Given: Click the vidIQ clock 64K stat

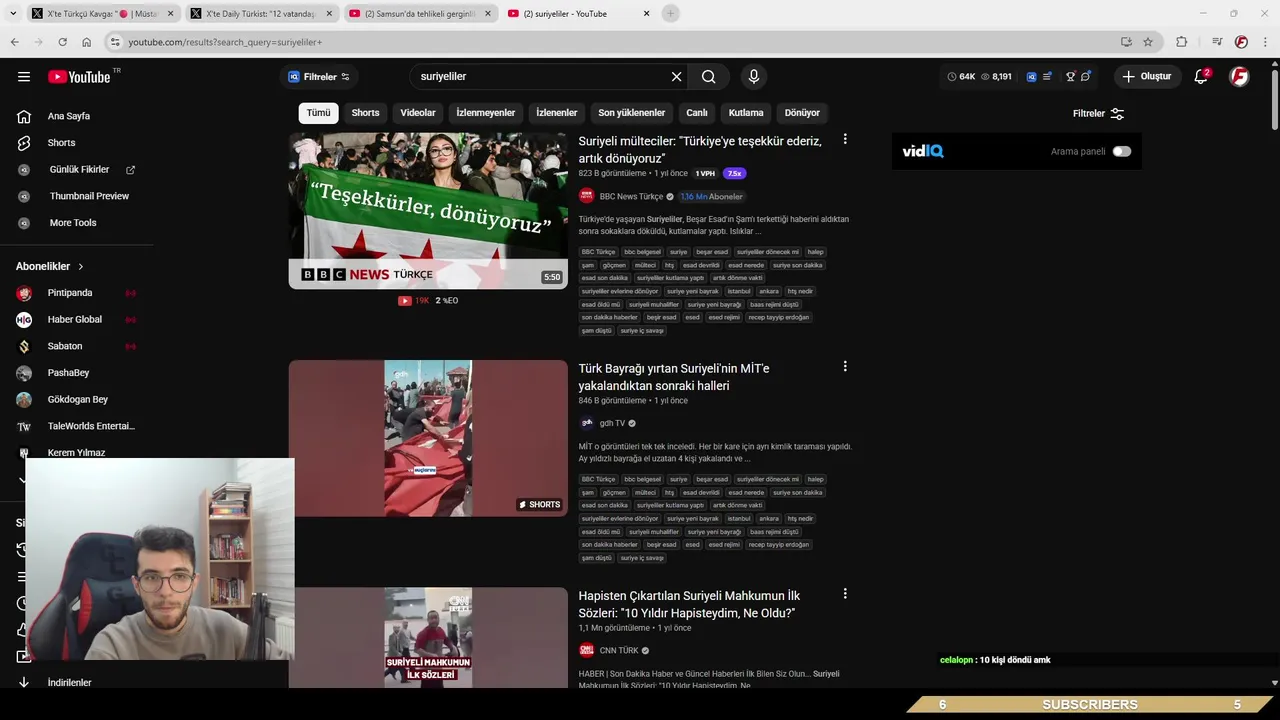Looking at the screenshot, I should coord(961,77).
